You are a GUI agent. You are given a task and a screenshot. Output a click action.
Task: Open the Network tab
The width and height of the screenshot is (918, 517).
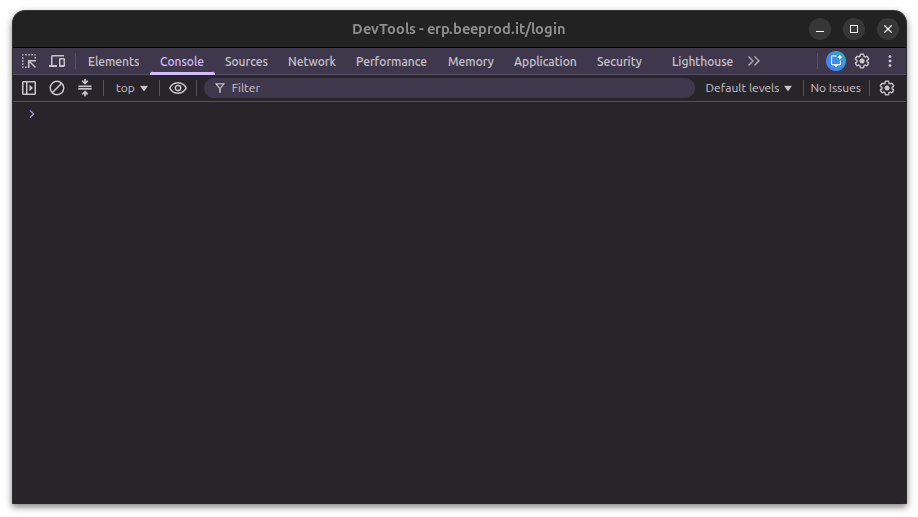click(x=311, y=61)
